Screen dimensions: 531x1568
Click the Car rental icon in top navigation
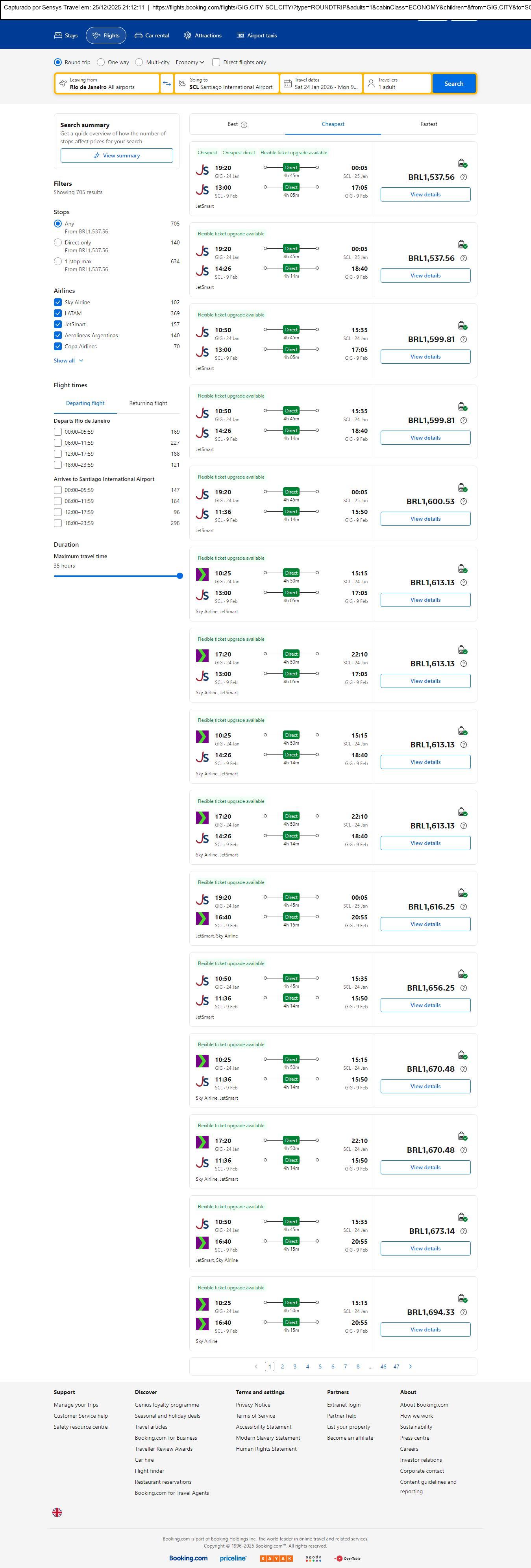coord(139,36)
